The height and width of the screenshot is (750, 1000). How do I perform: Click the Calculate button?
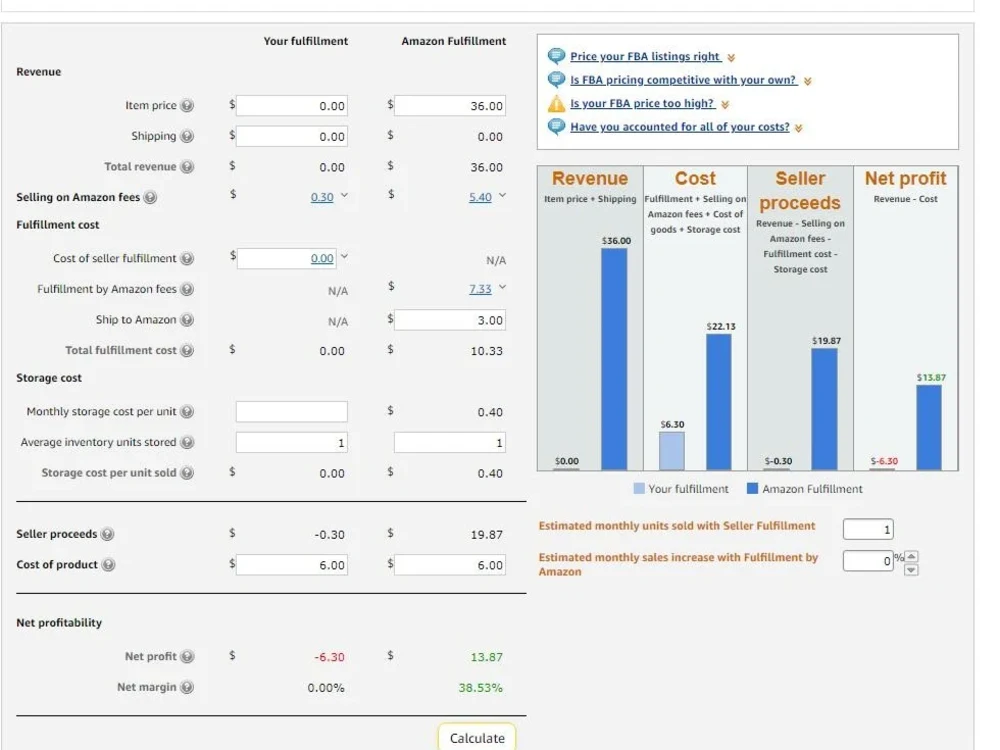476,738
